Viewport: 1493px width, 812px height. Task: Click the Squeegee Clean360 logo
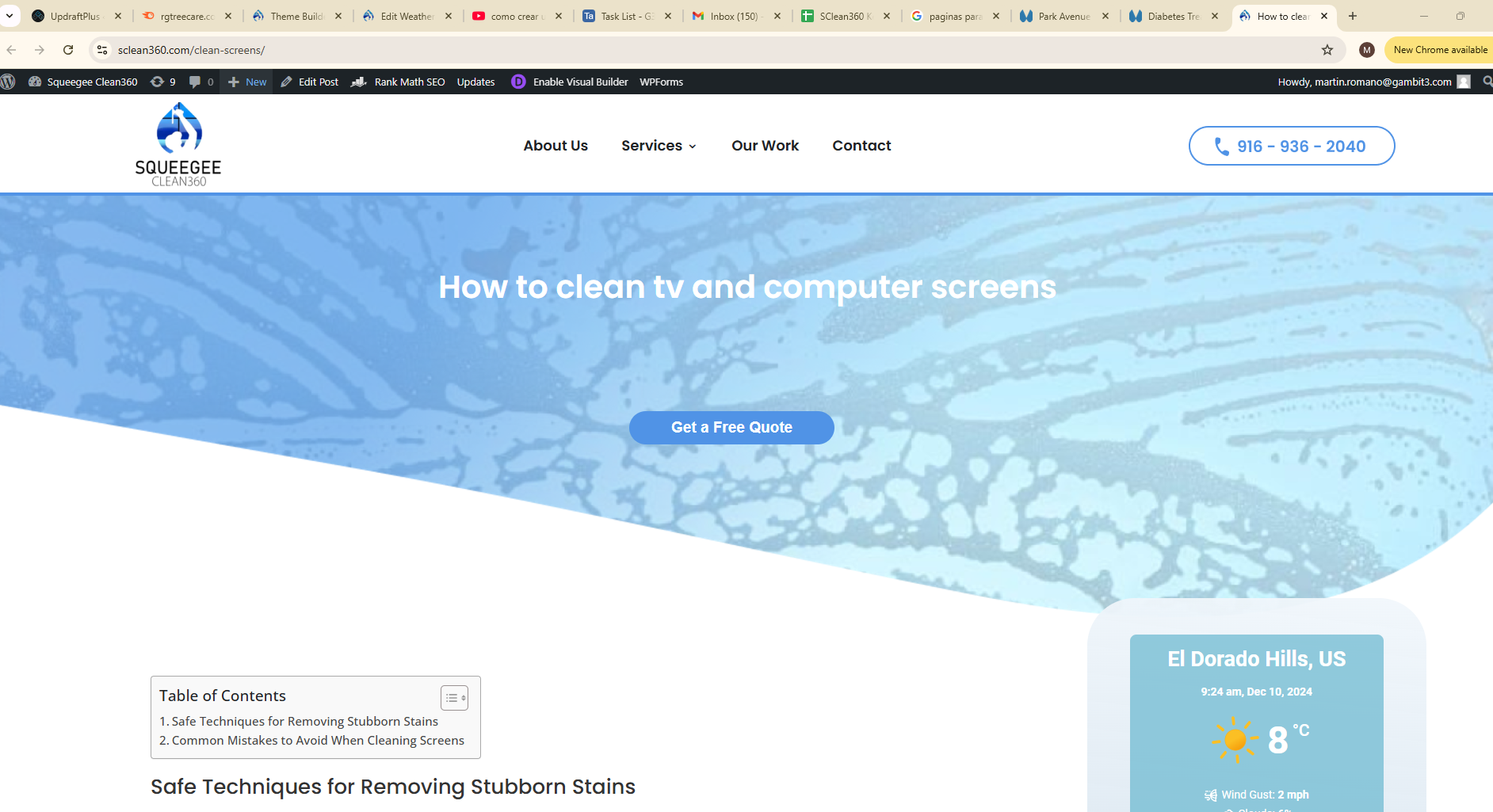(178, 144)
